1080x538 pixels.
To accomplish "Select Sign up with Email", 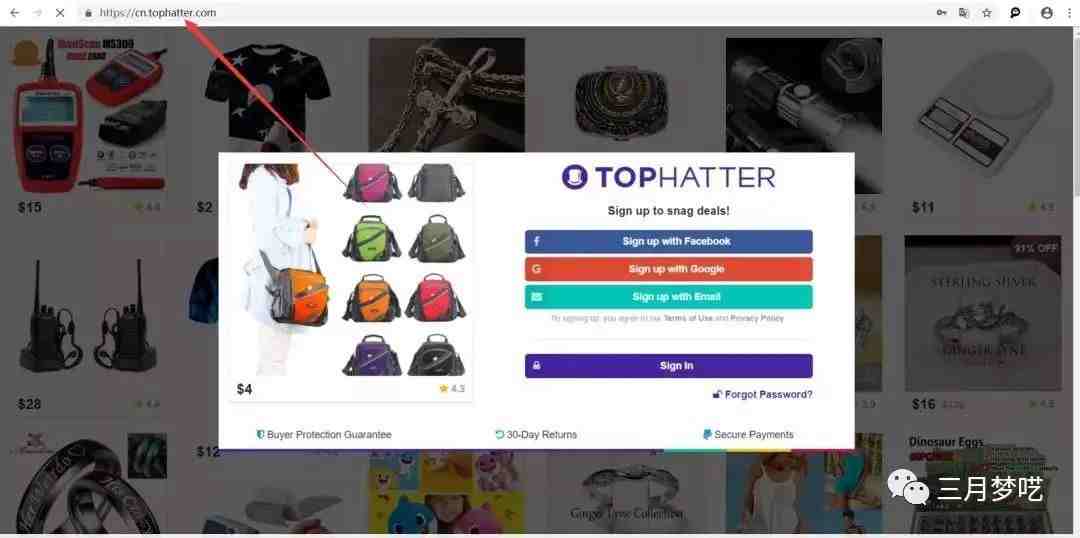I will click(668, 297).
